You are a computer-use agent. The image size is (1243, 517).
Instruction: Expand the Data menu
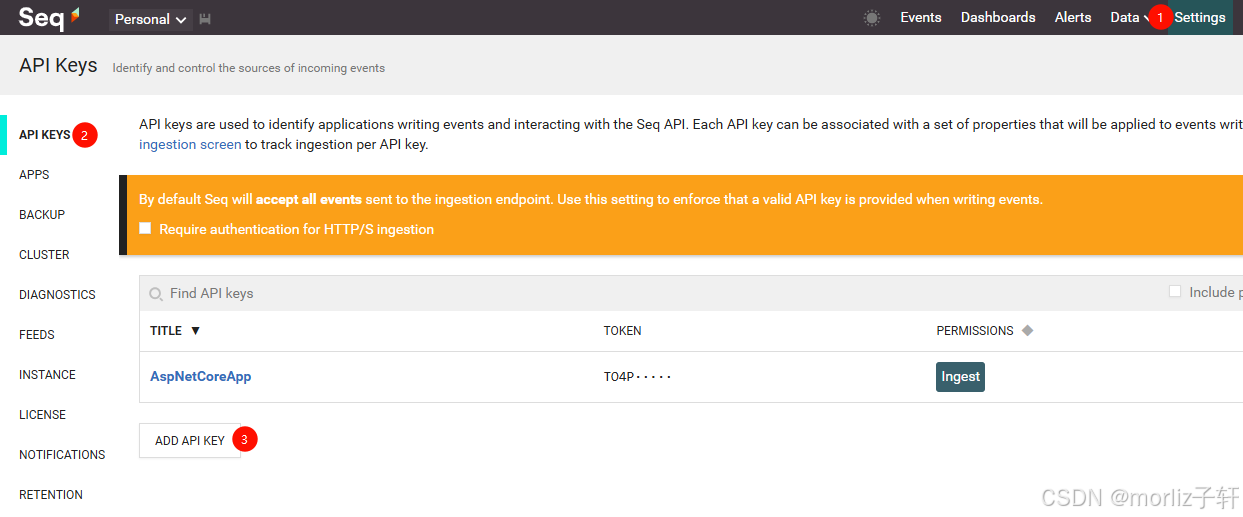(x=1130, y=18)
